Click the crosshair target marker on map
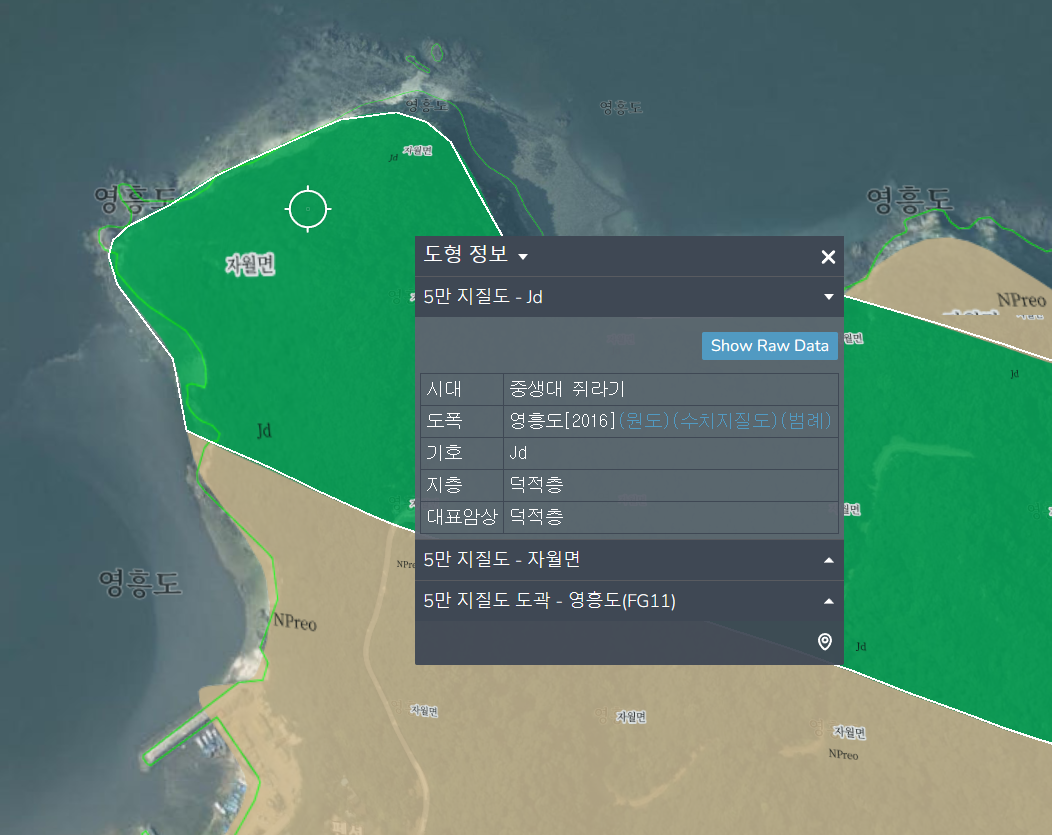Screen dimensions: 1052x835 [308, 209]
